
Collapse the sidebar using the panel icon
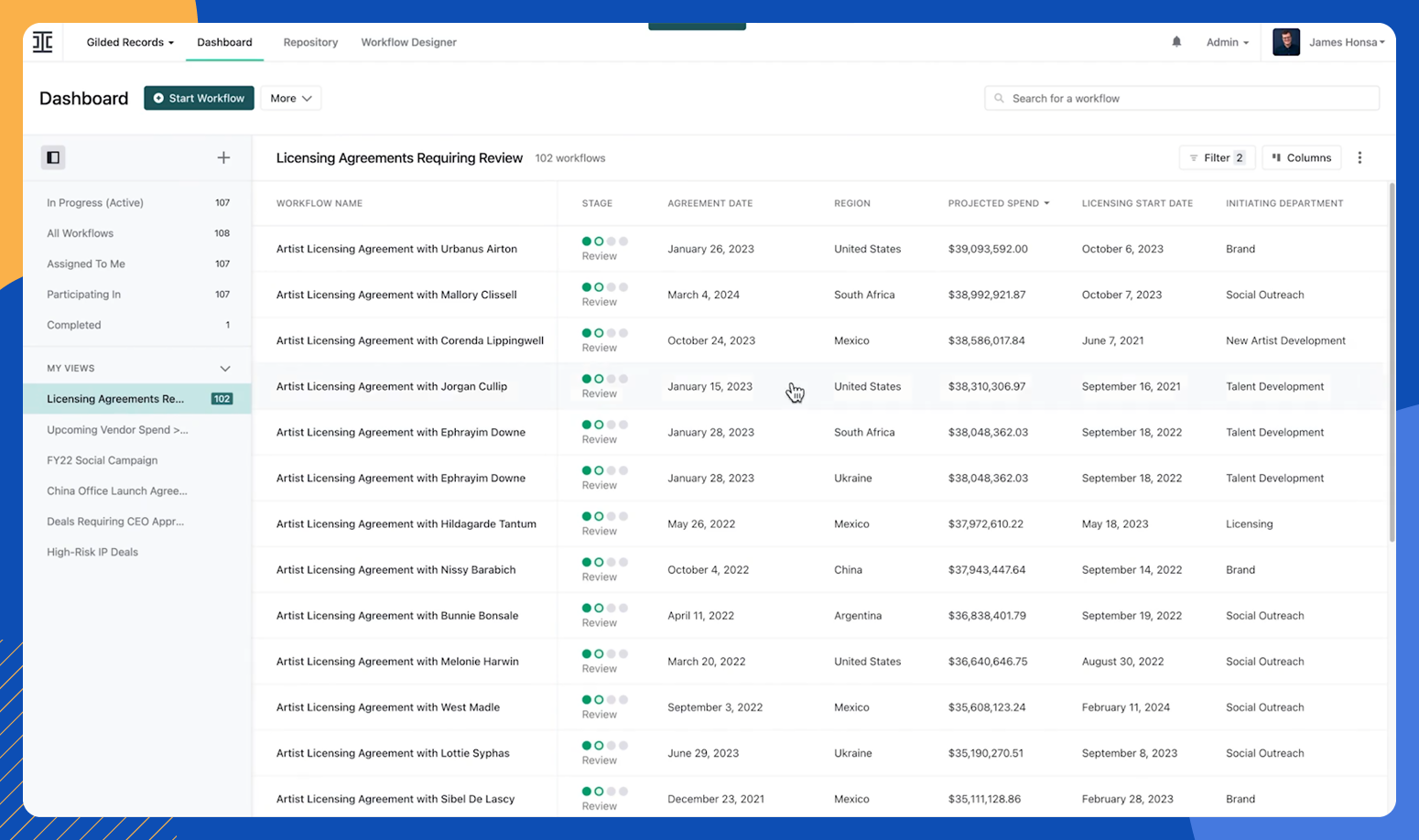[52, 156]
